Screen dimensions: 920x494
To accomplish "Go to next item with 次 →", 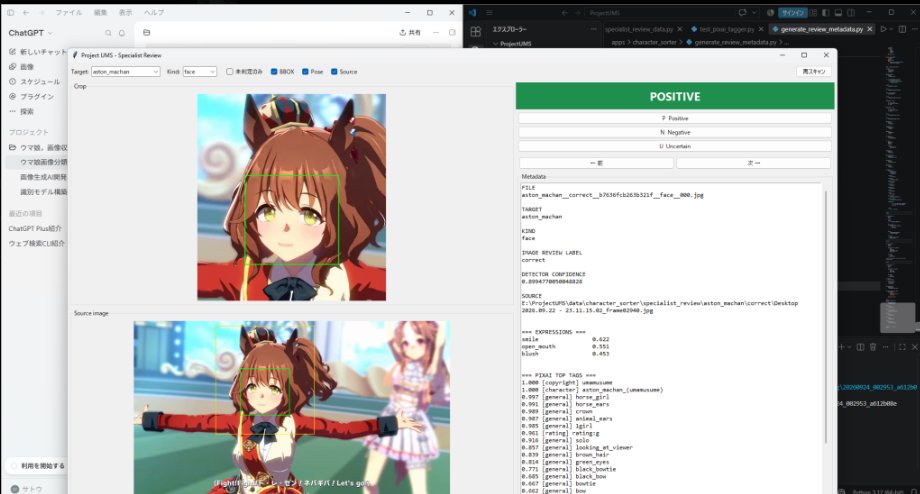I will click(753, 163).
